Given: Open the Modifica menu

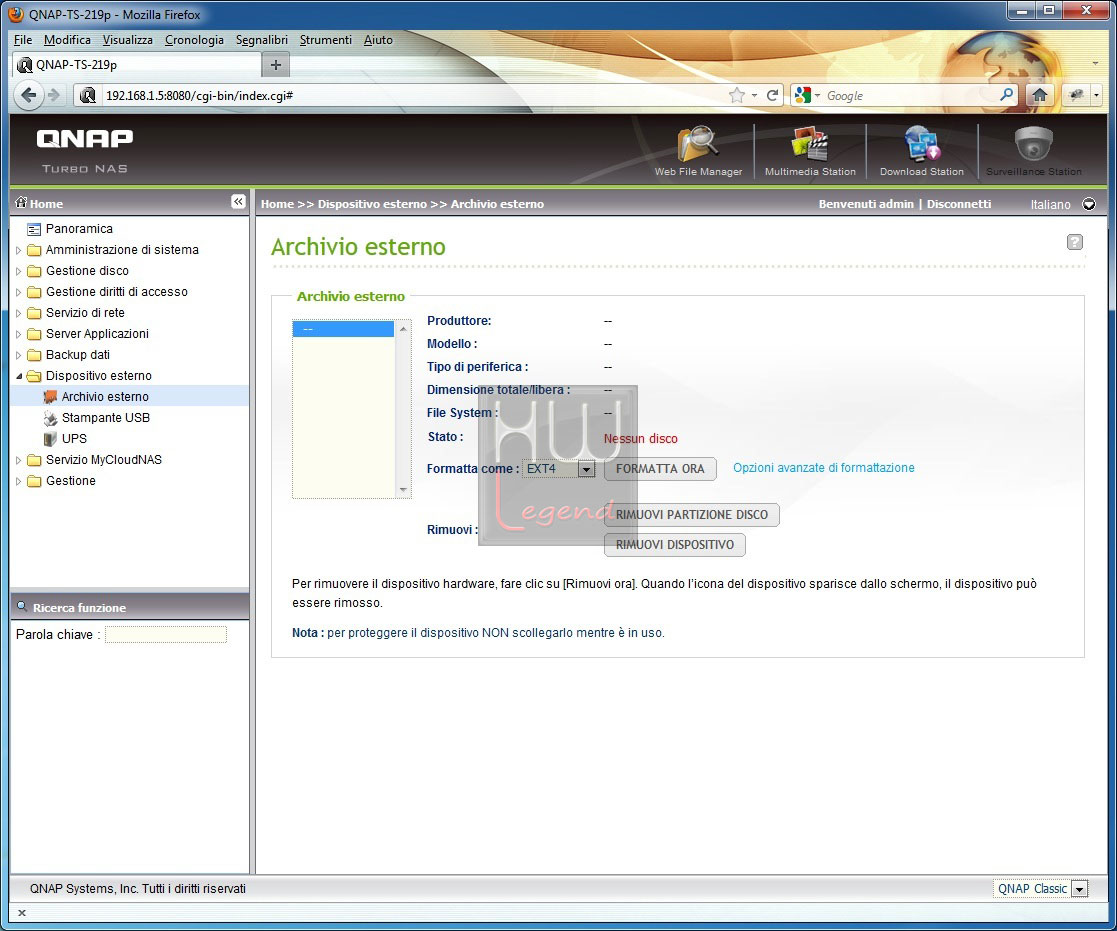Looking at the screenshot, I should [x=67, y=40].
